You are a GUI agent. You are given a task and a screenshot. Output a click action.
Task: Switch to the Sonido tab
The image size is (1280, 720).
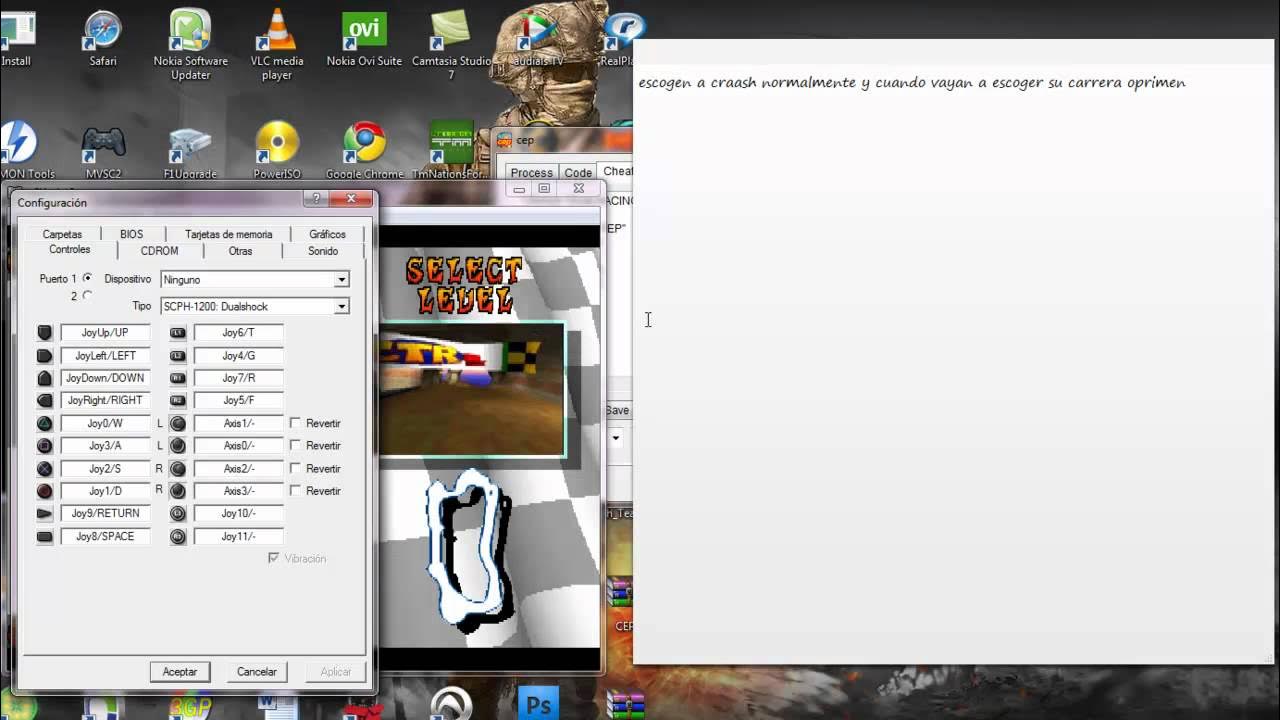(323, 251)
